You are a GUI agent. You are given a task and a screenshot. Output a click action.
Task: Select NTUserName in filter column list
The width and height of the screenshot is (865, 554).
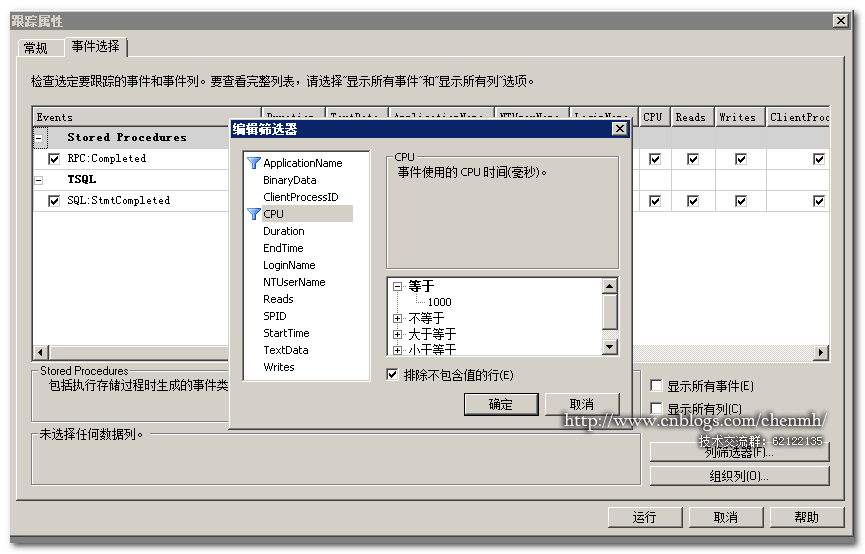[294, 282]
